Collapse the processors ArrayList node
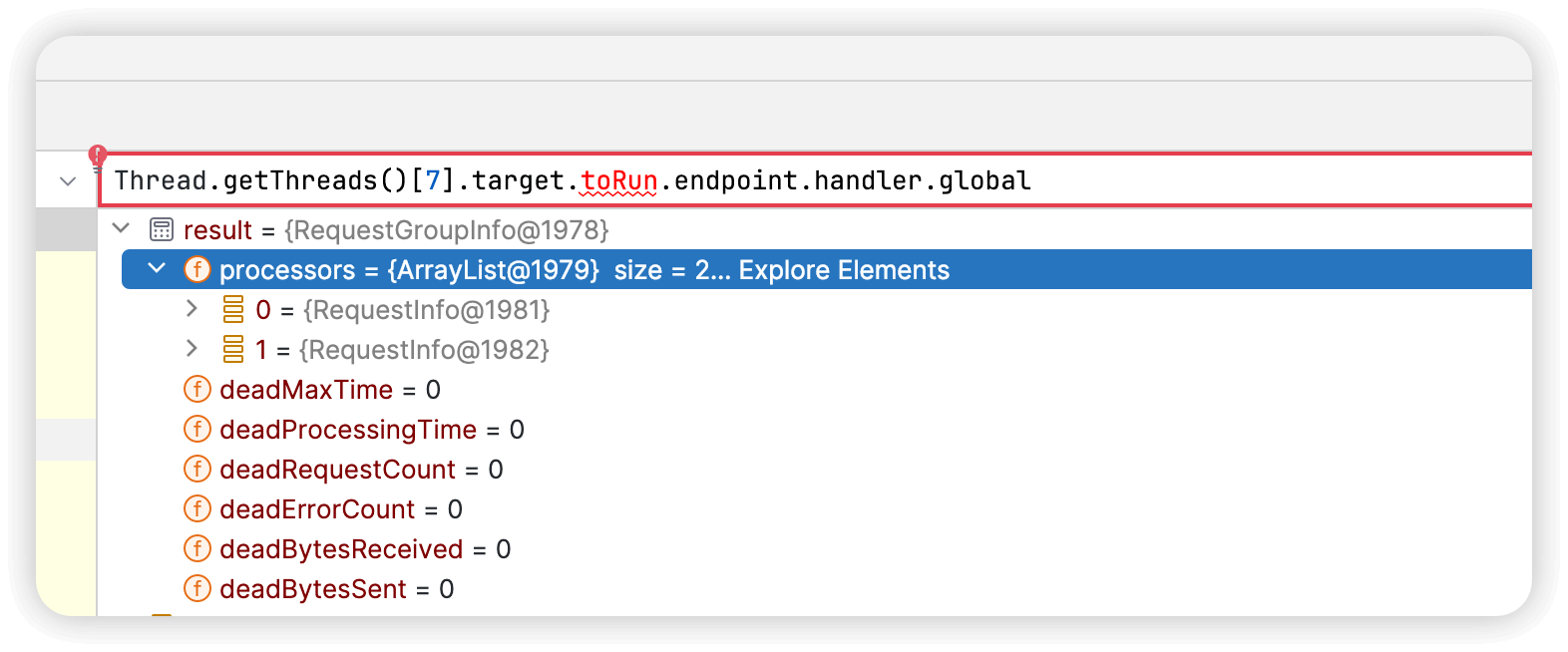The image size is (1568, 652). (x=157, y=268)
